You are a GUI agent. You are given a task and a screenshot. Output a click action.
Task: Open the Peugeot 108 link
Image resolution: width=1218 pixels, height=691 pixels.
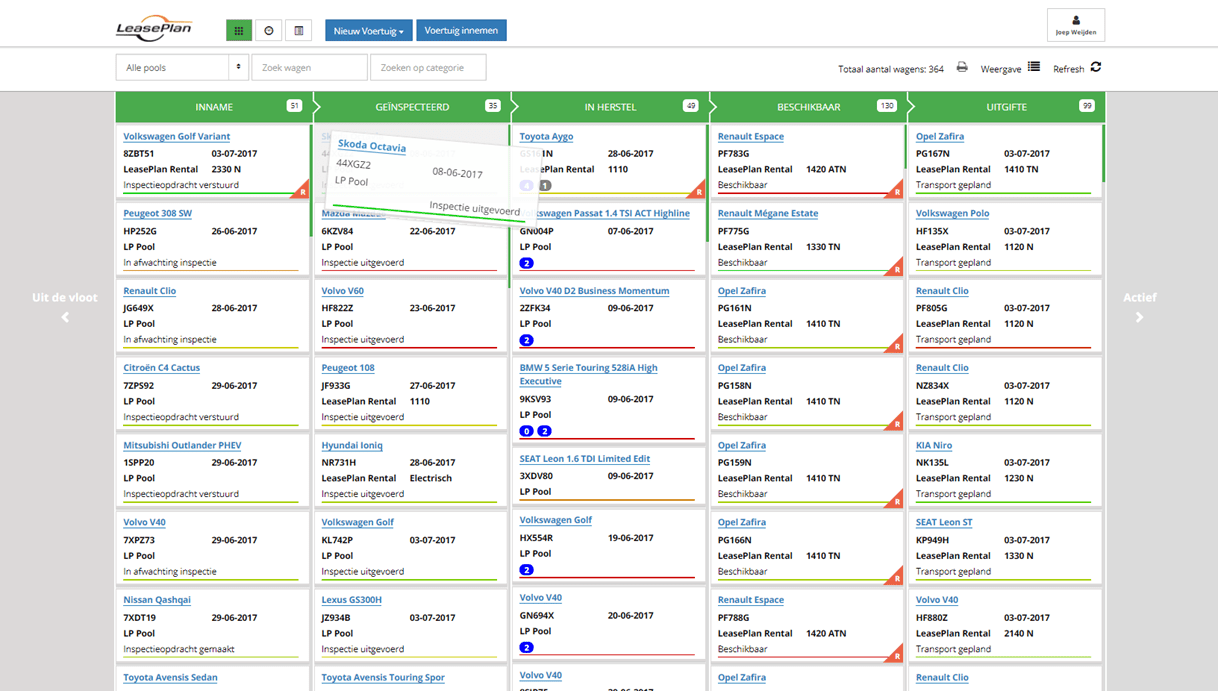[348, 368]
